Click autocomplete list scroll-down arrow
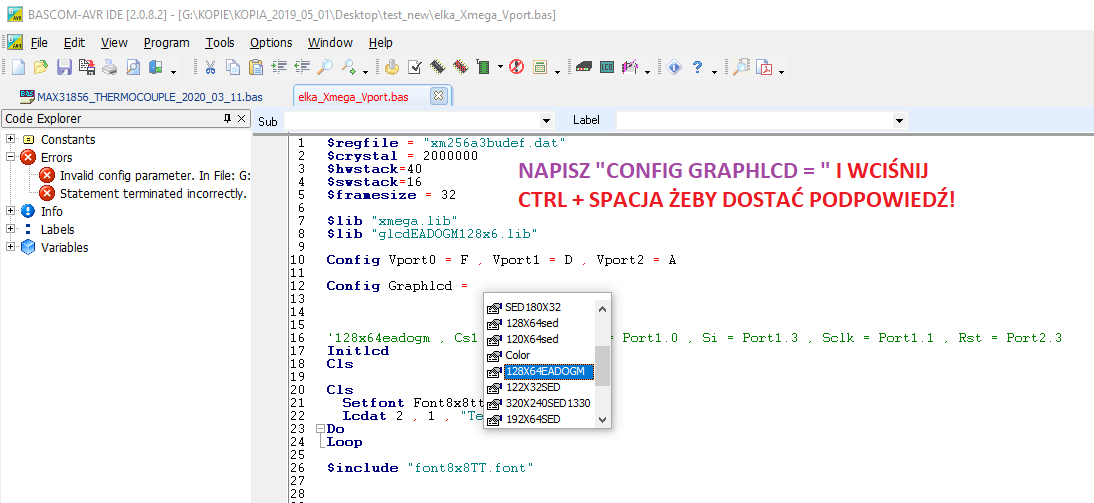The height and width of the screenshot is (503, 1094). click(x=603, y=420)
